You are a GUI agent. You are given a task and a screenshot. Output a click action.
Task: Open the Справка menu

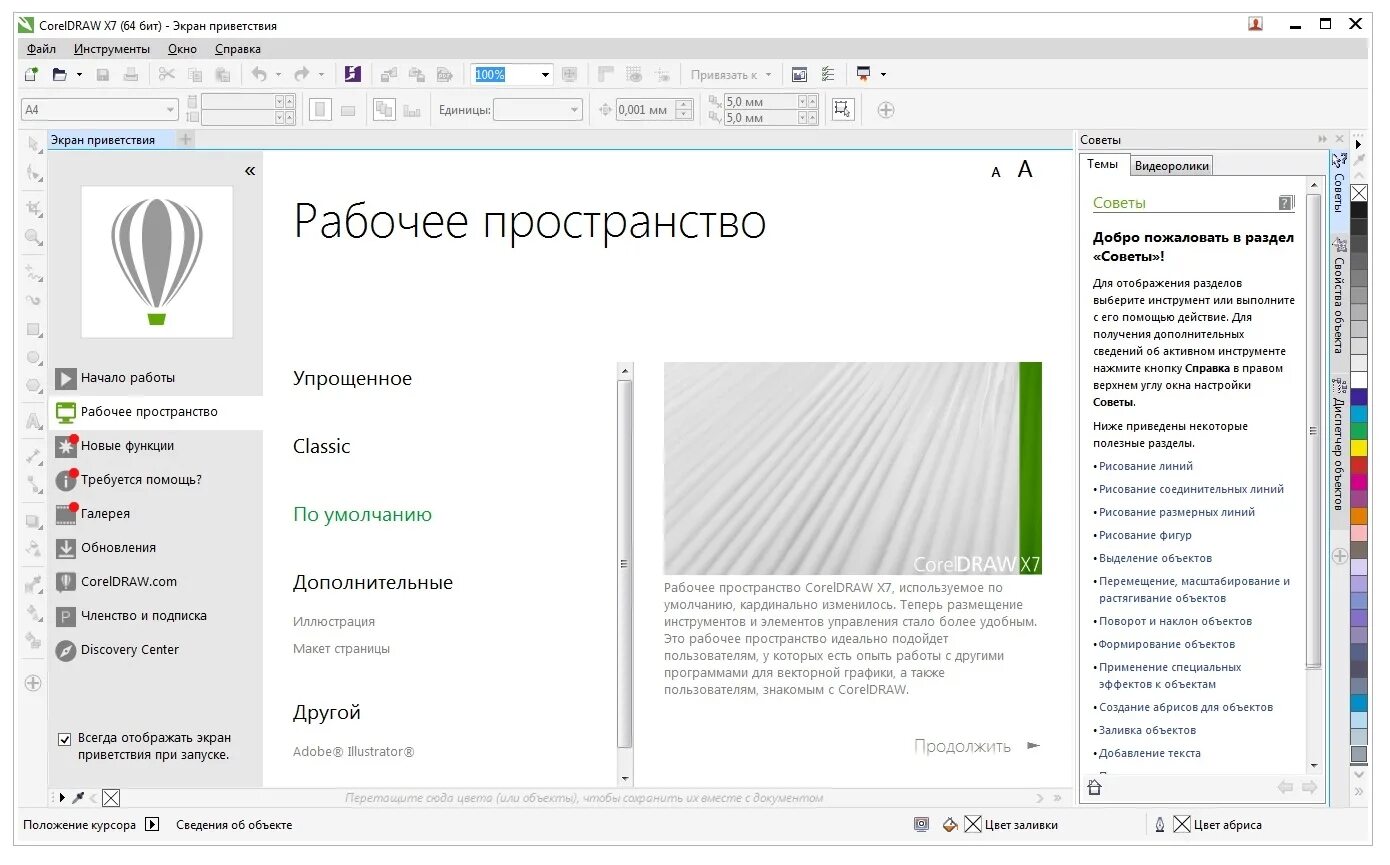coord(238,48)
